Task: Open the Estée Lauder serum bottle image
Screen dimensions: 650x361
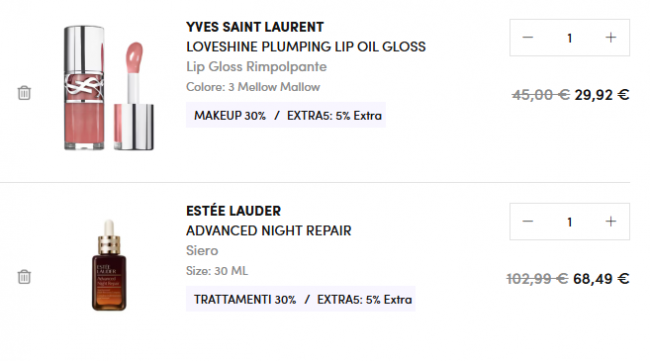Action: pos(109,265)
